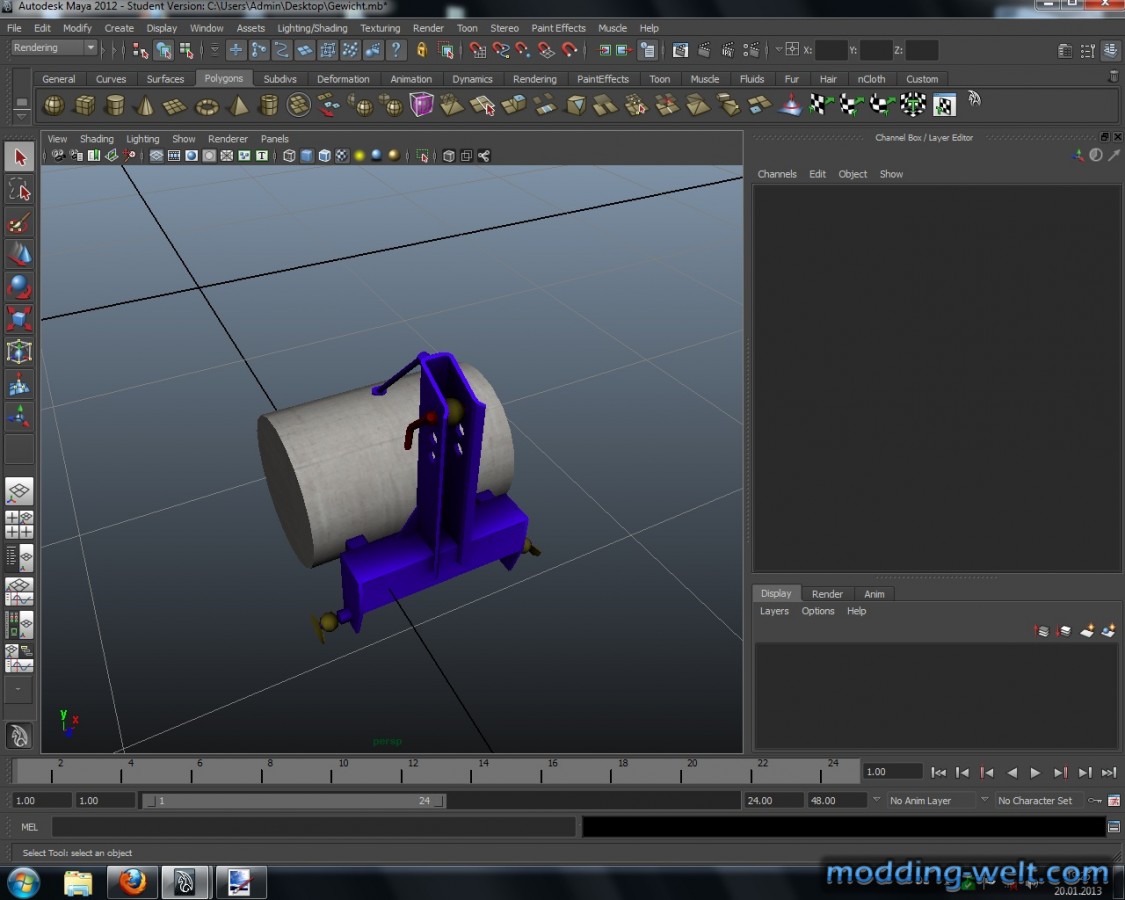Image resolution: width=1125 pixels, height=900 pixels.
Task: Create a polygon cylinder from the shelf
Action: 115,106
